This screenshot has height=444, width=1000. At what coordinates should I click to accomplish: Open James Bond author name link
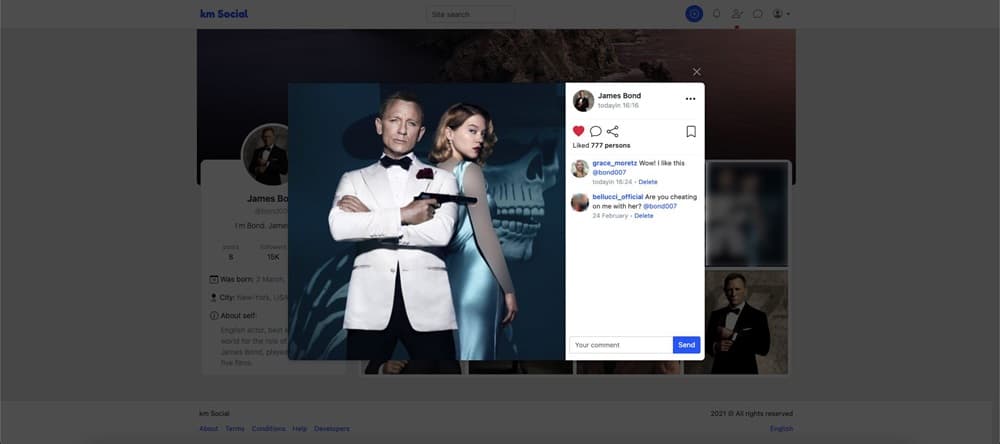[x=619, y=96]
